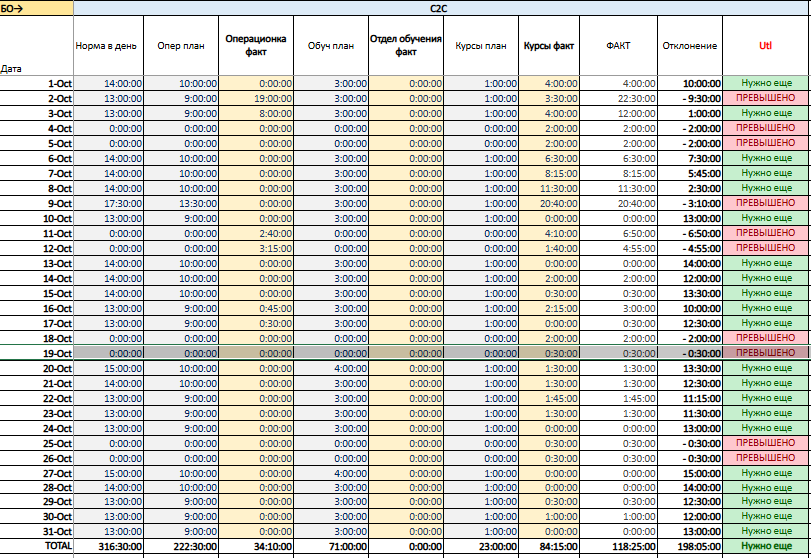Click the 4-Oct date cell

coord(37,128)
